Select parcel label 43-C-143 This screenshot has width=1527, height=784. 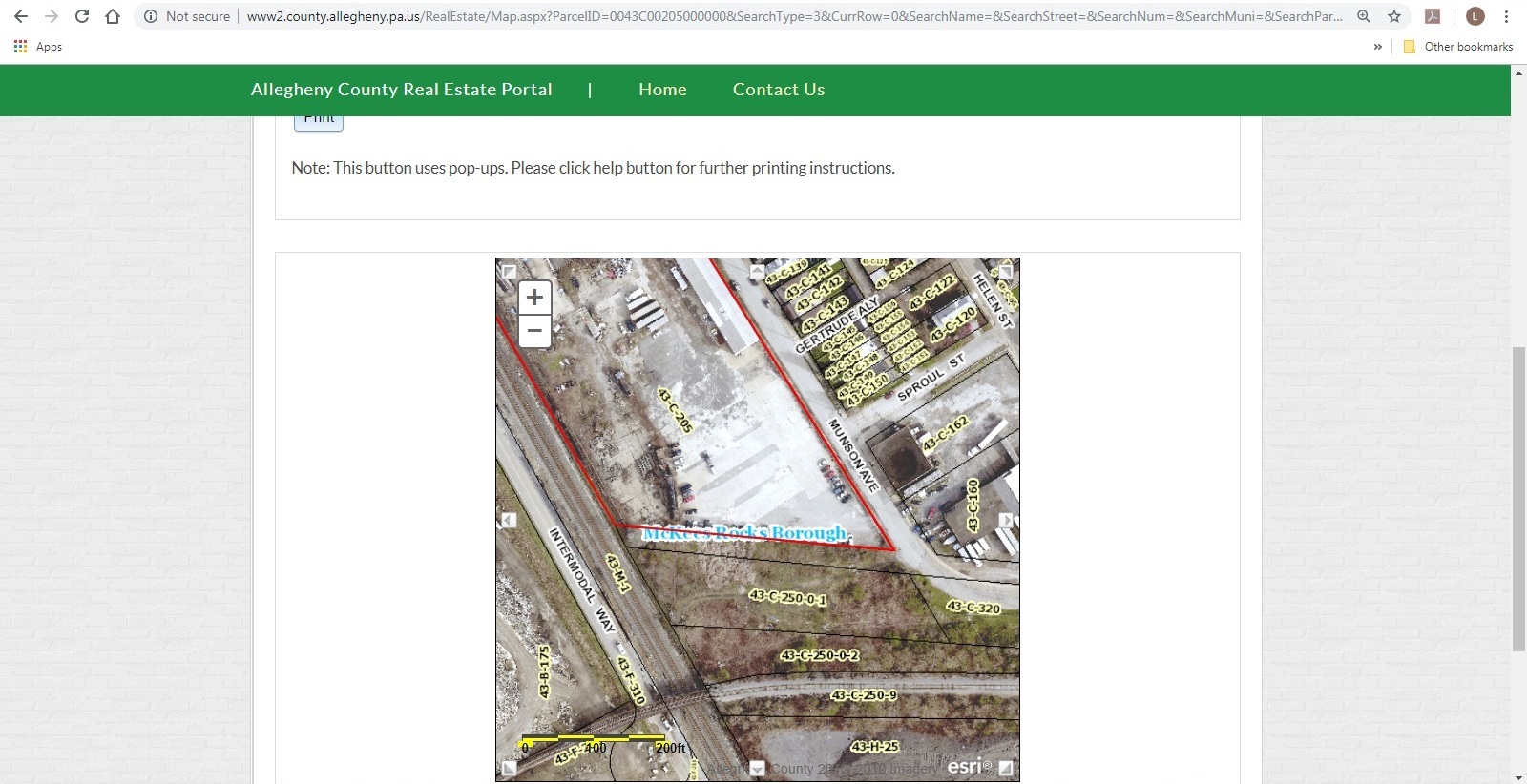[826, 314]
